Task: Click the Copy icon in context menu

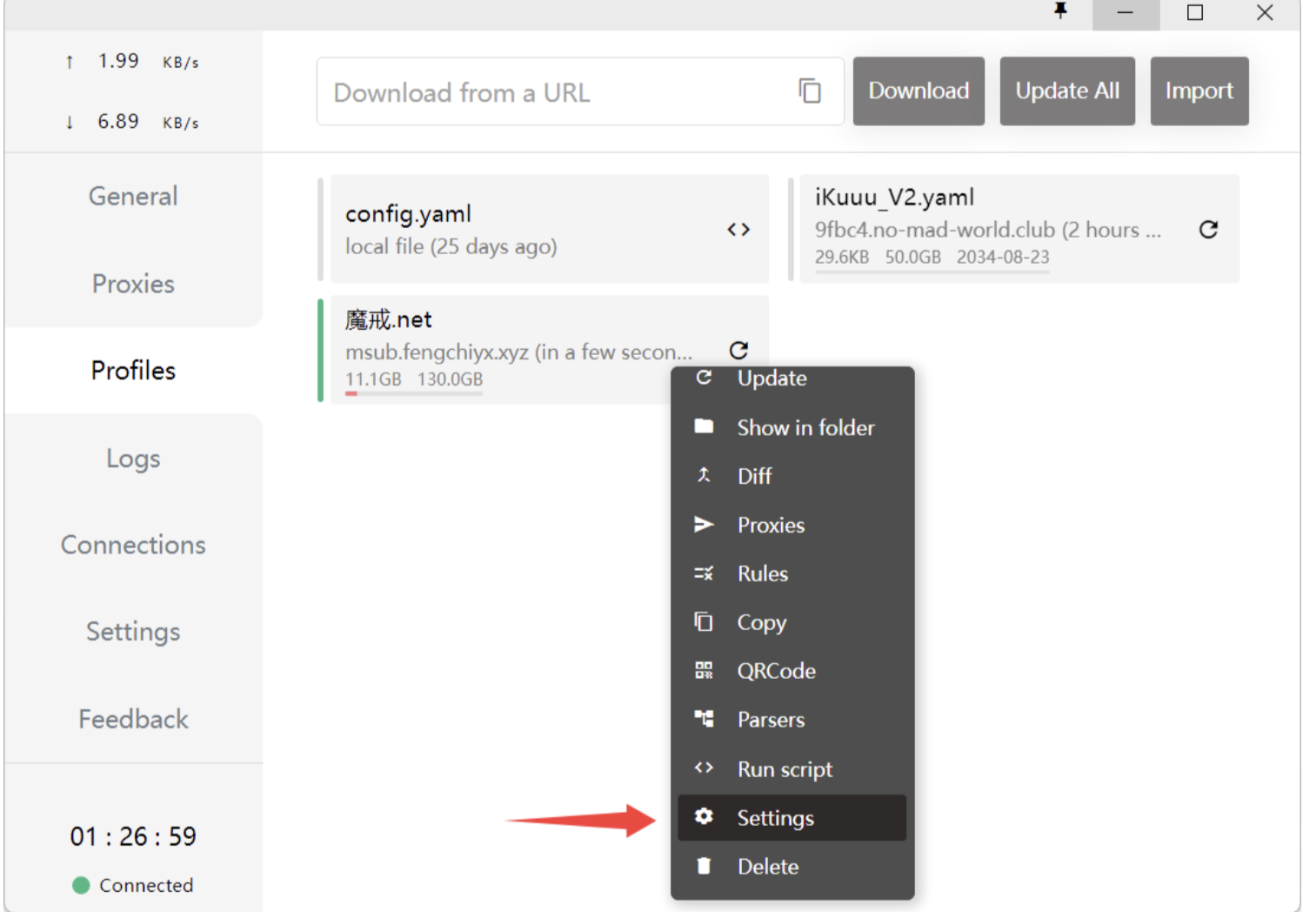Action: [704, 621]
